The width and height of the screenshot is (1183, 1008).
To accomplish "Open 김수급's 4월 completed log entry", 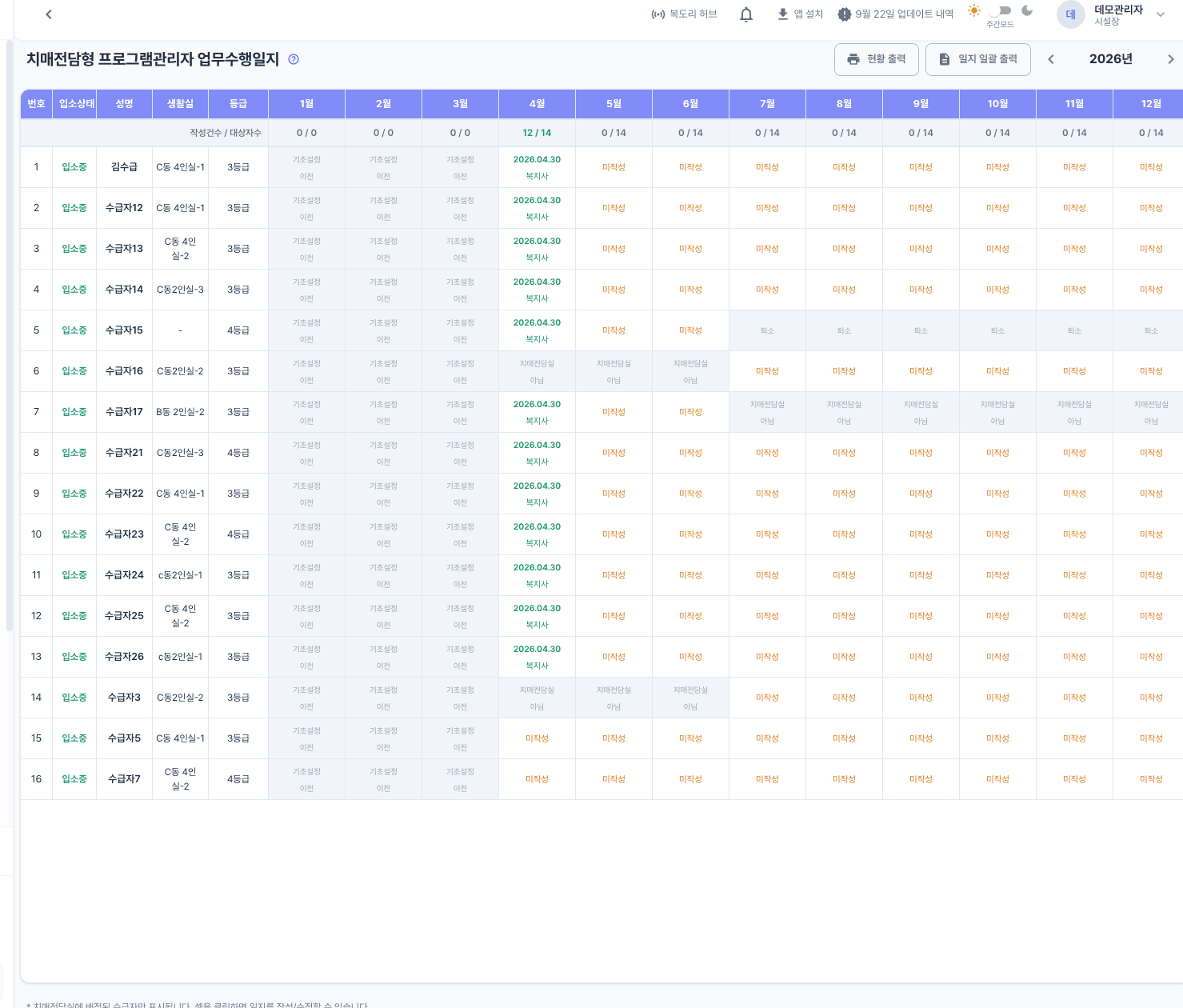I will [x=537, y=167].
